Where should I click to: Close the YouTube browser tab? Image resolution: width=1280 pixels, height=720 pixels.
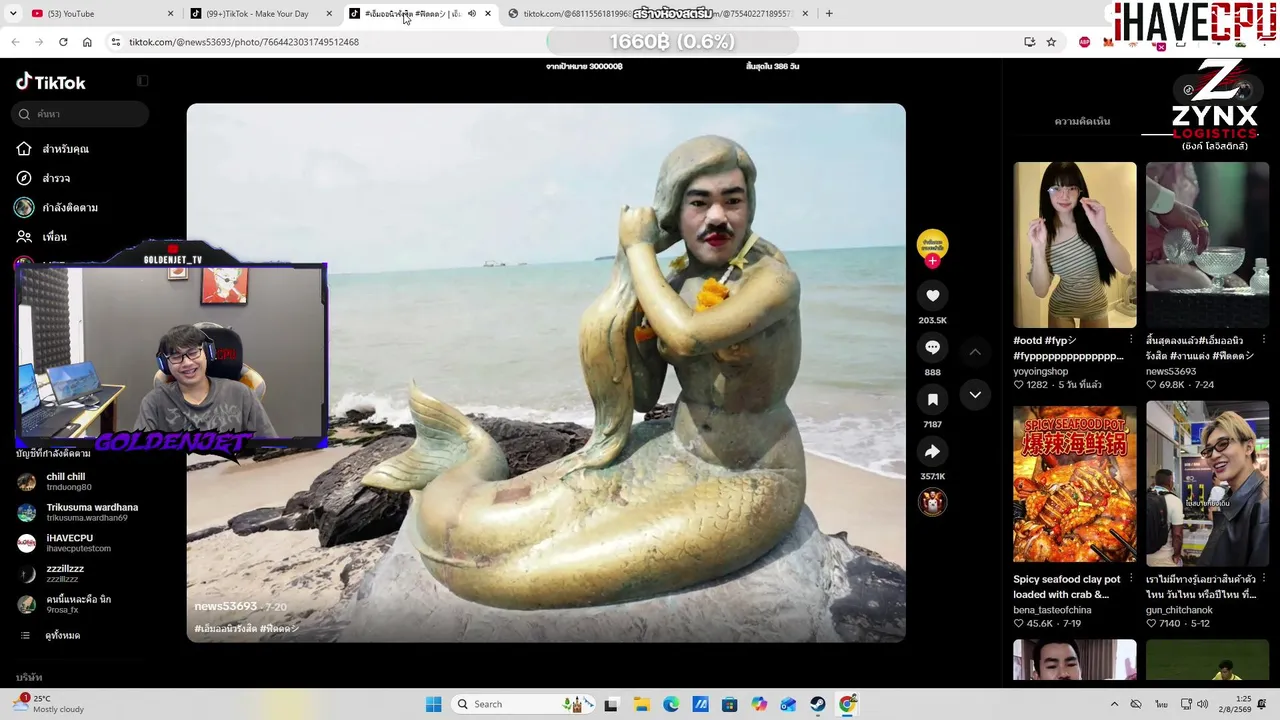click(x=170, y=14)
